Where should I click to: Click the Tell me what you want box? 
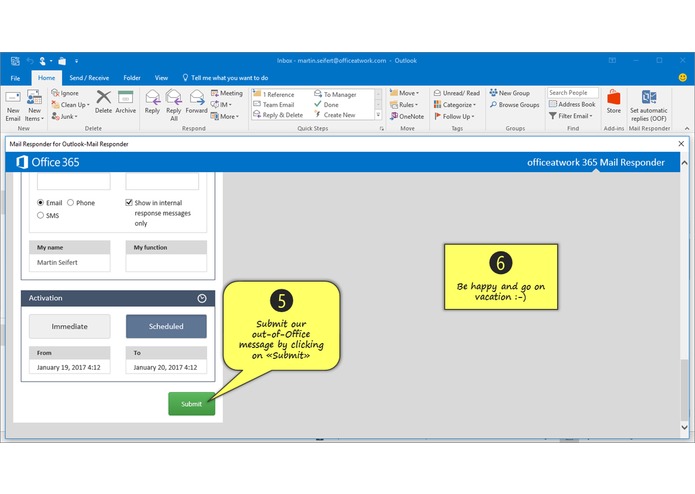(x=225, y=78)
